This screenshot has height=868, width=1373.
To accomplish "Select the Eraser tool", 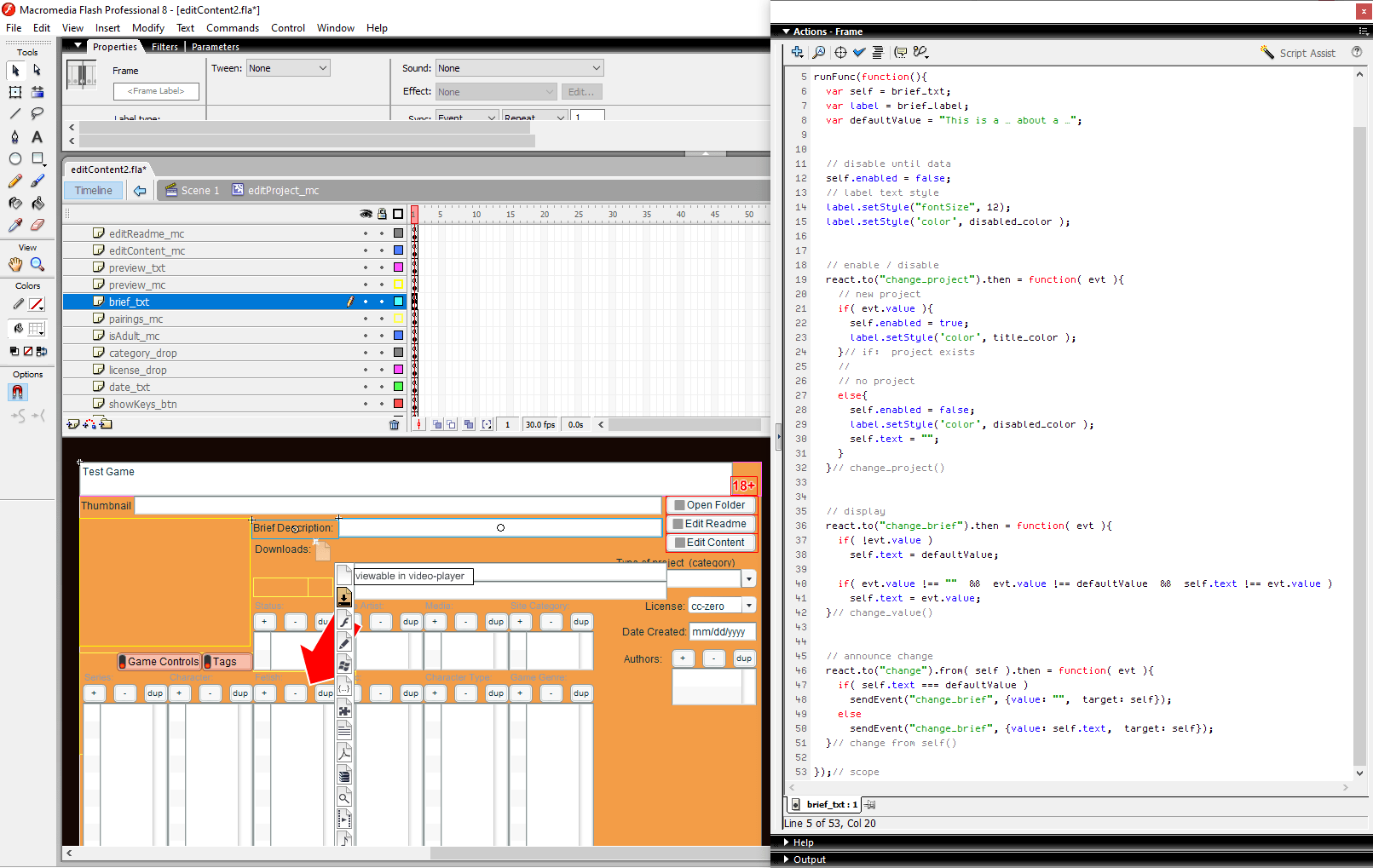I will click(x=37, y=225).
